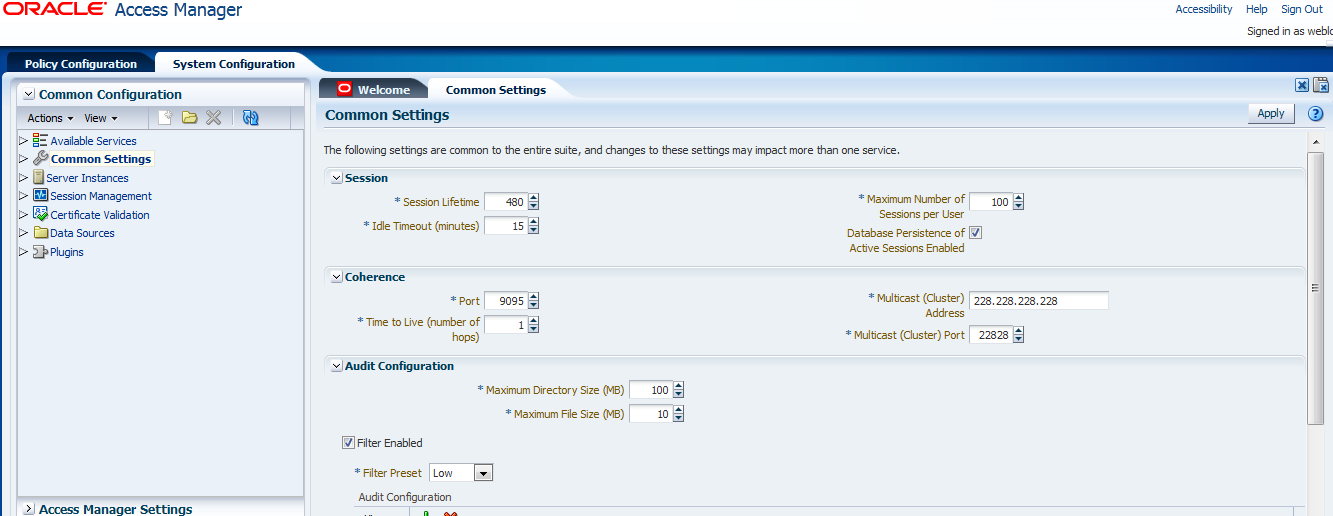
Task: Open the Actions menu
Action: [50, 118]
